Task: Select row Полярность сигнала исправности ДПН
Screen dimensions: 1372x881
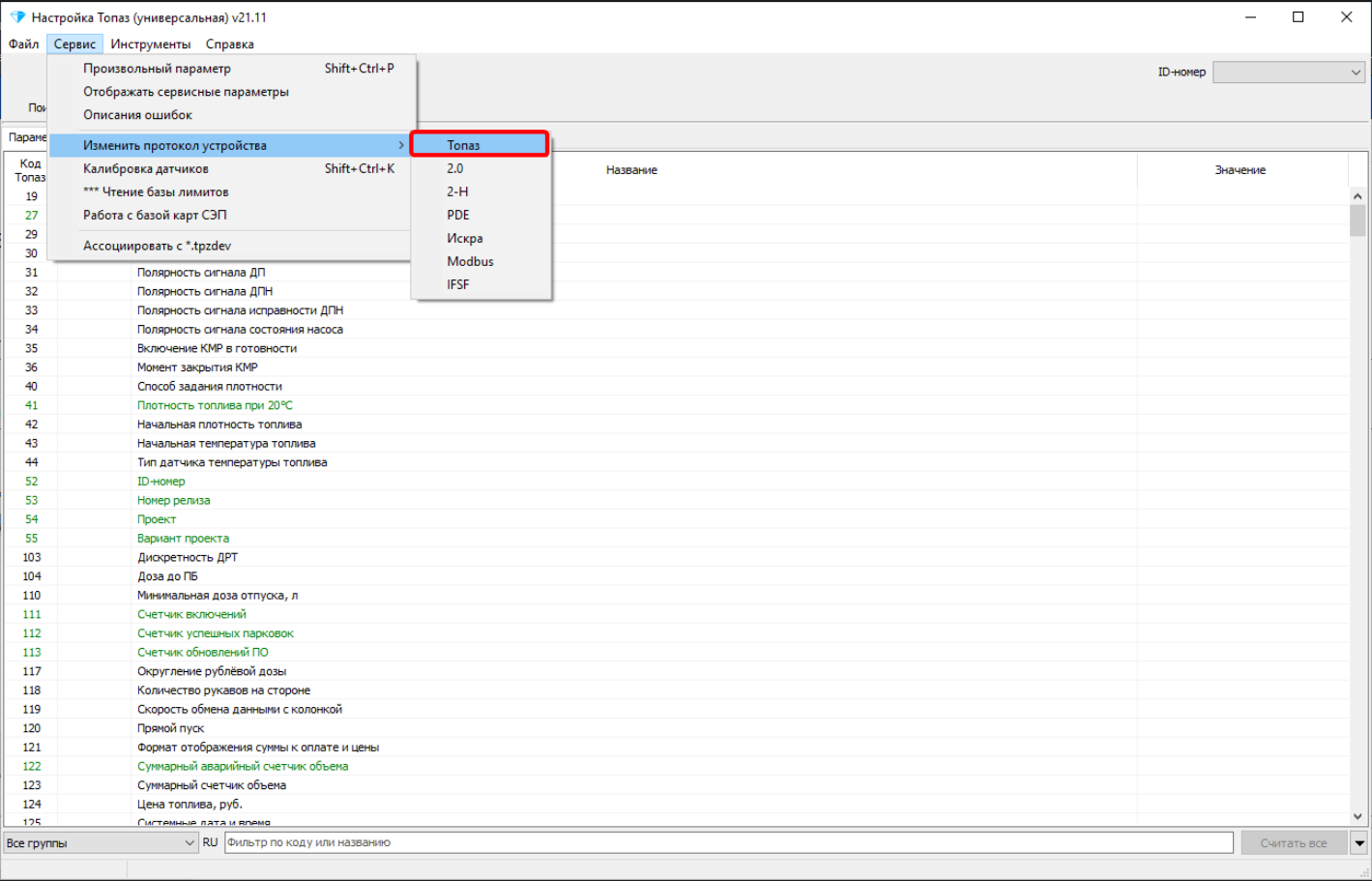Action: point(677,310)
